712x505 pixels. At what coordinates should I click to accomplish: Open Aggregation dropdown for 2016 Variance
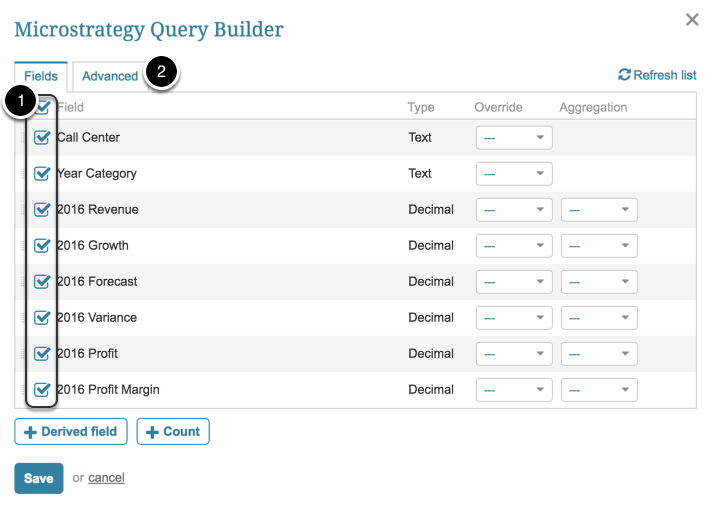[x=599, y=318]
